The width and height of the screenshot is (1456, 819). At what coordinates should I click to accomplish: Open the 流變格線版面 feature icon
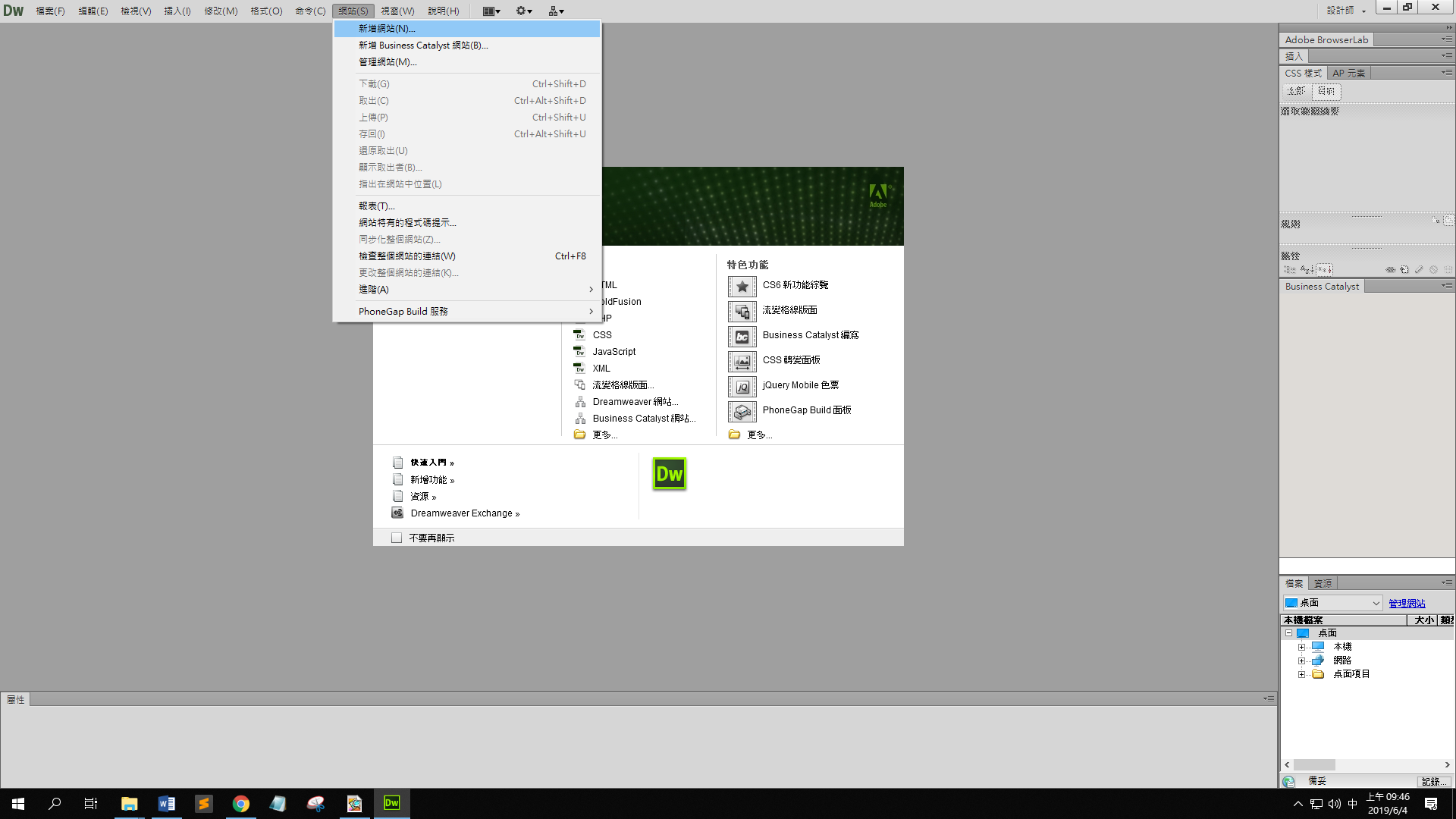742,311
